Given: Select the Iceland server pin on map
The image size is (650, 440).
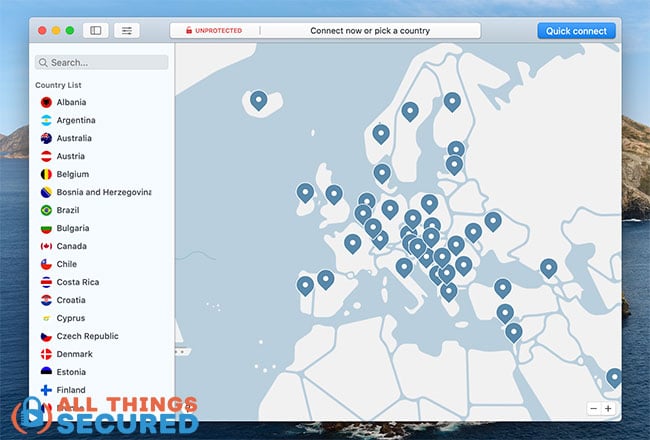Looking at the screenshot, I should (259, 100).
